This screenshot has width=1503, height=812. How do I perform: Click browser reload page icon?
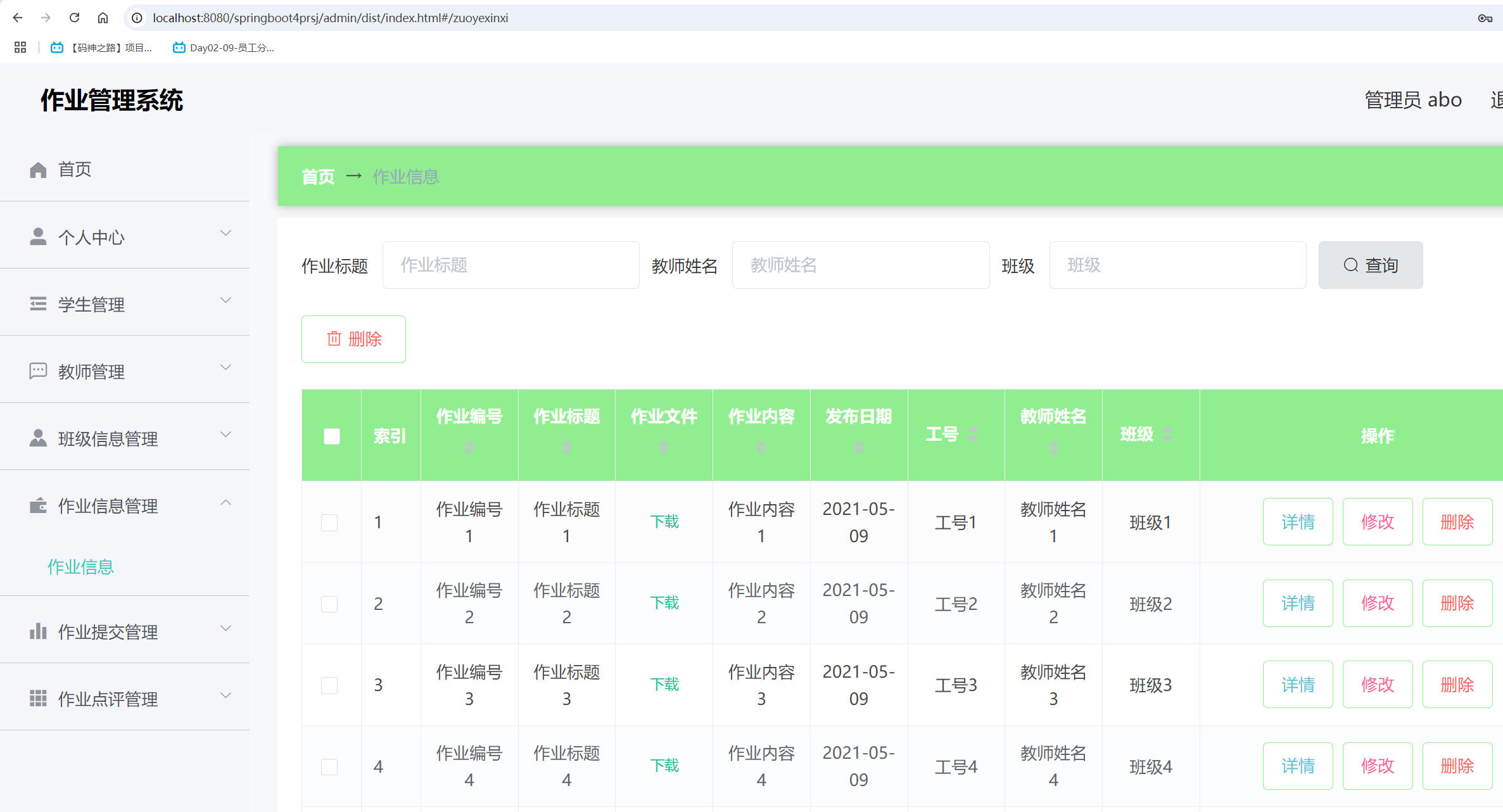(75, 18)
